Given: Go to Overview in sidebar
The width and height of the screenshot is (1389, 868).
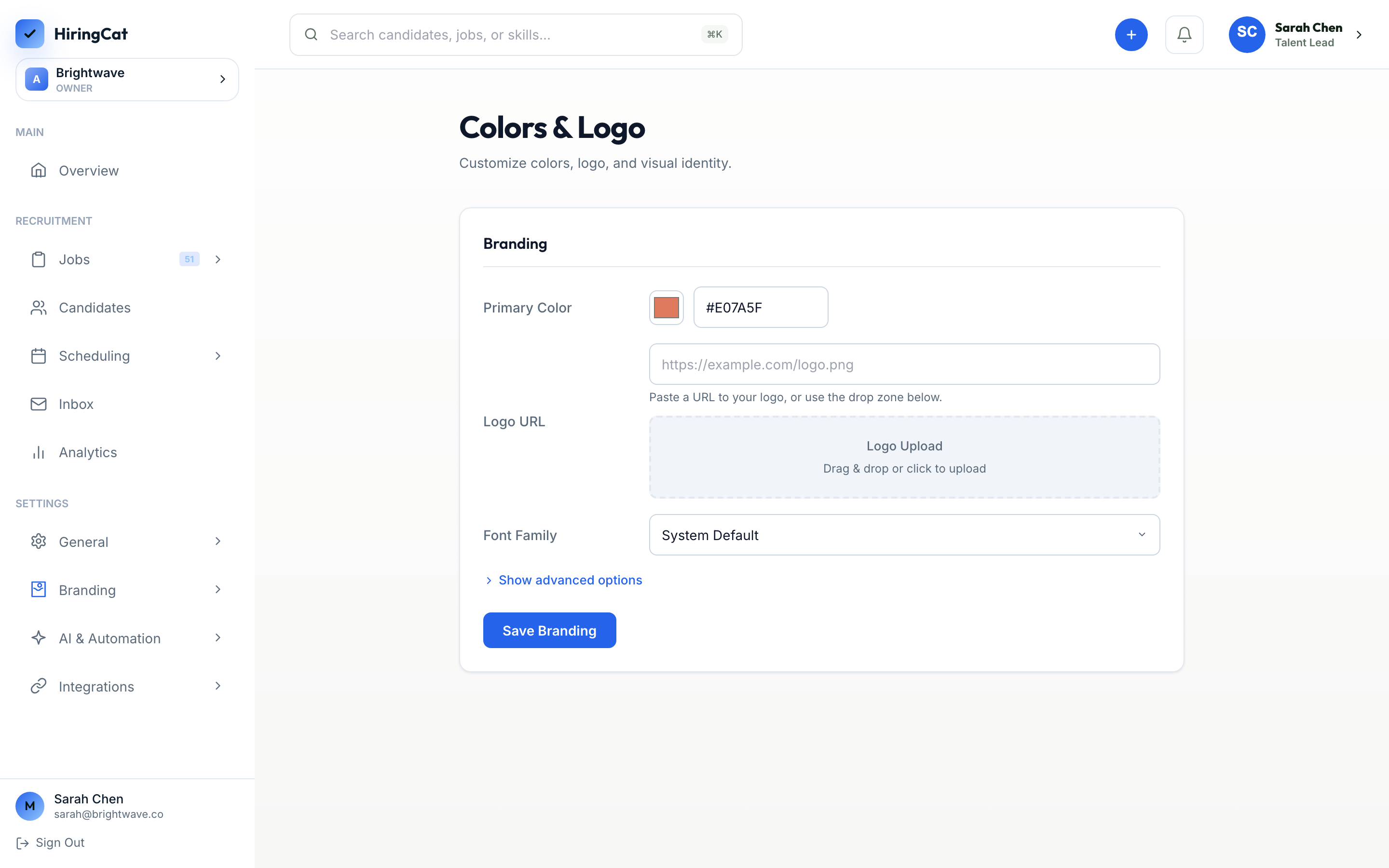Looking at the screenshot, I should pyautogui.click(x=127, y=171).
